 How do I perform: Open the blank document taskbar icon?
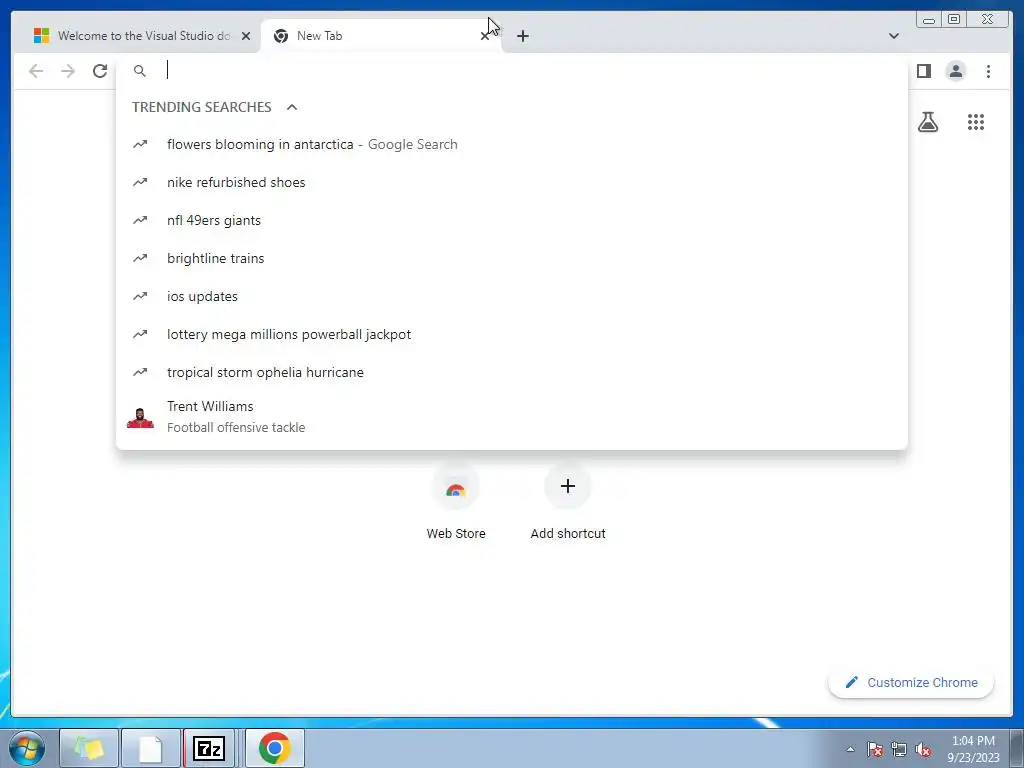(150, 748)
